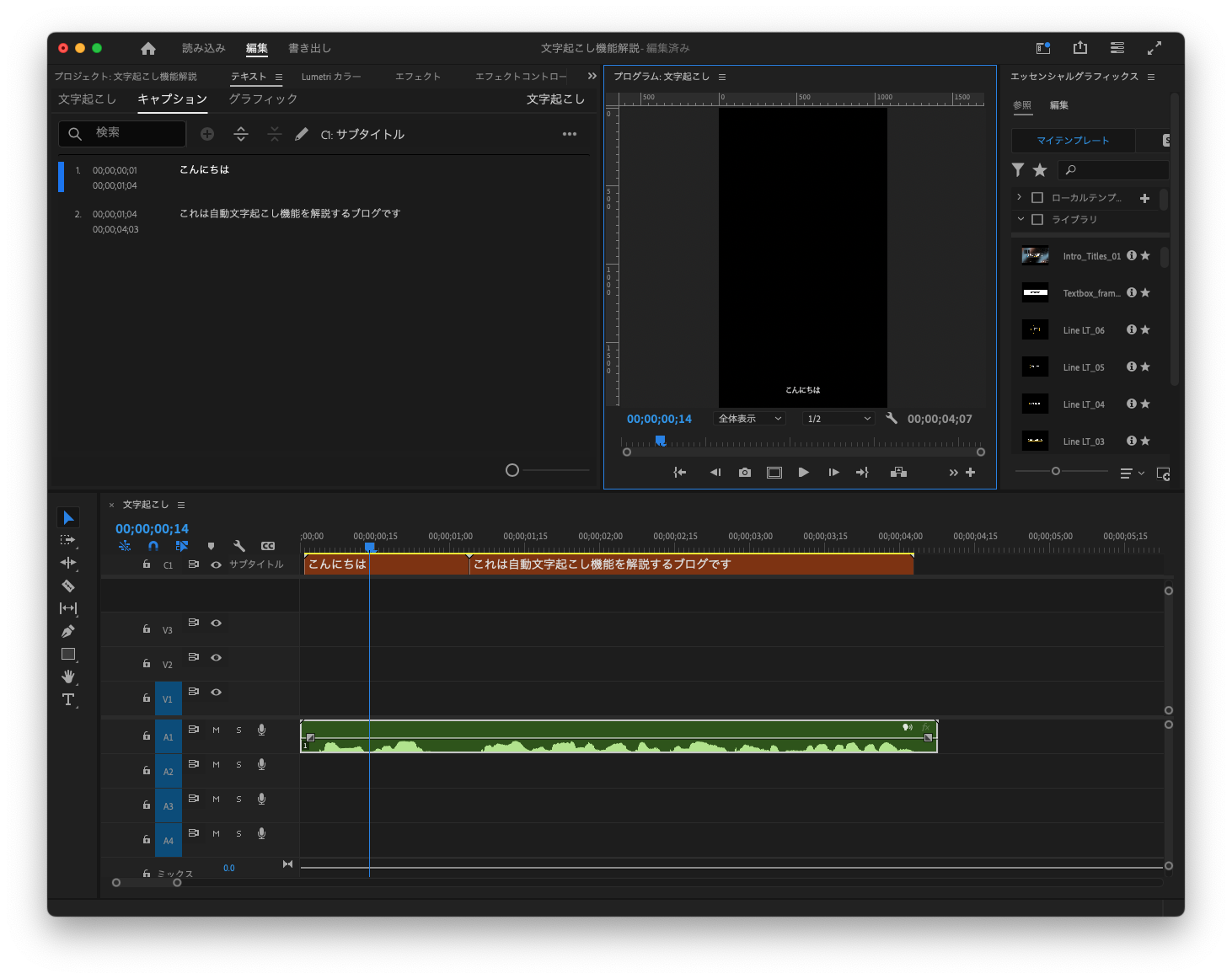Collapse the ライブラリ tree item

click(1020, 219)
